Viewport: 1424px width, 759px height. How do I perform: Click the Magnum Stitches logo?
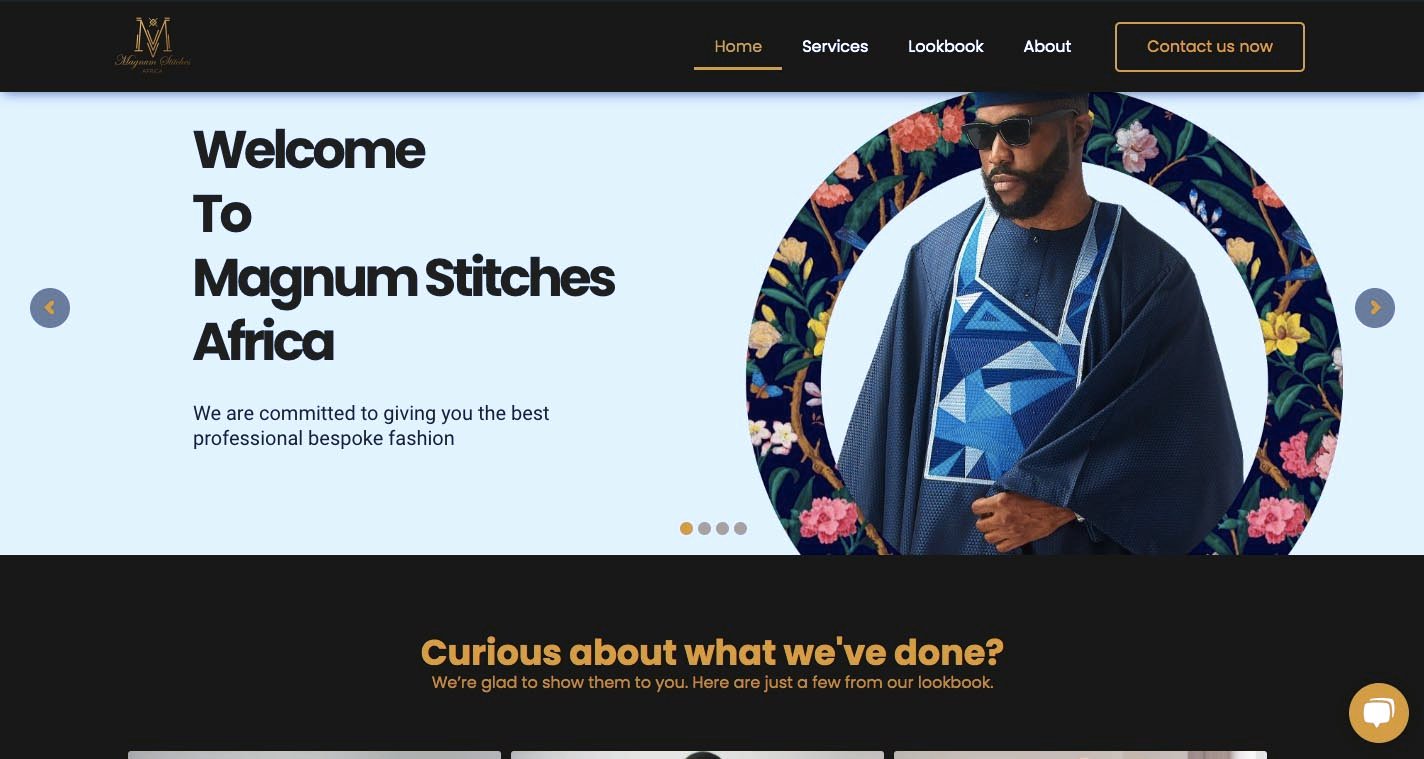click(x=153, y=46)
